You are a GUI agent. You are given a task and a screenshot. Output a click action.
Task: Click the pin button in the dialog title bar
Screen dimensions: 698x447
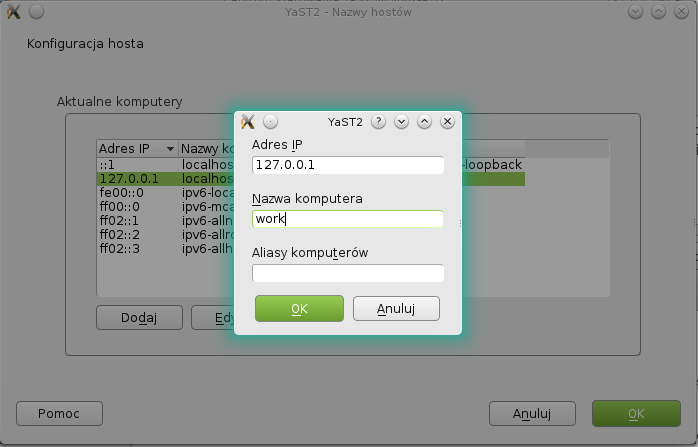(x=271, y=122)
